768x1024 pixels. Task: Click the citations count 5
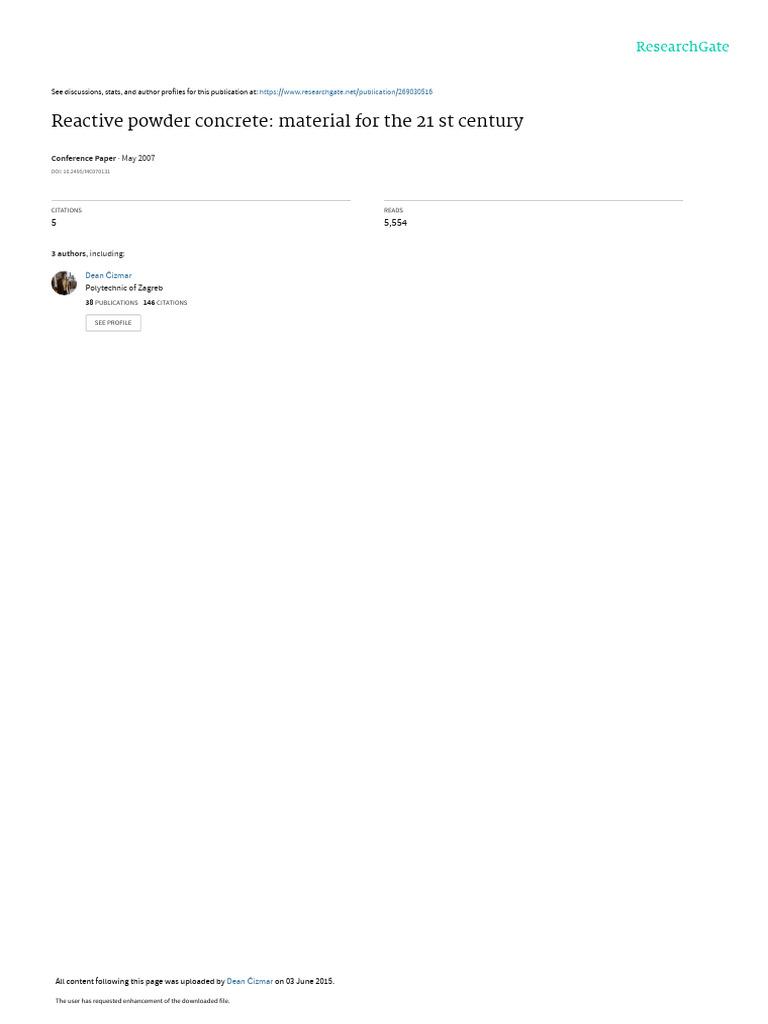click(x=54, y=223)
